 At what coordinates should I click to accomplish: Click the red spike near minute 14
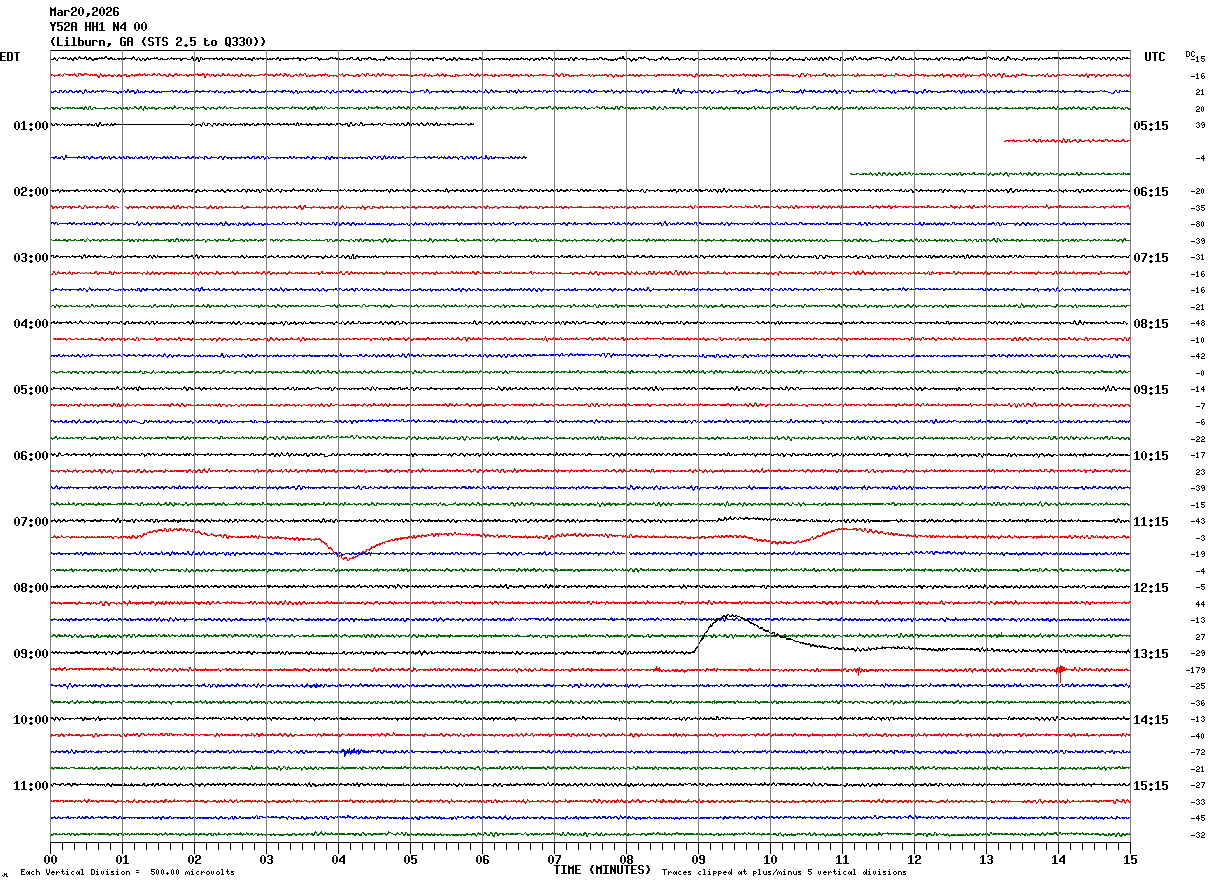tap(1059, 672)
